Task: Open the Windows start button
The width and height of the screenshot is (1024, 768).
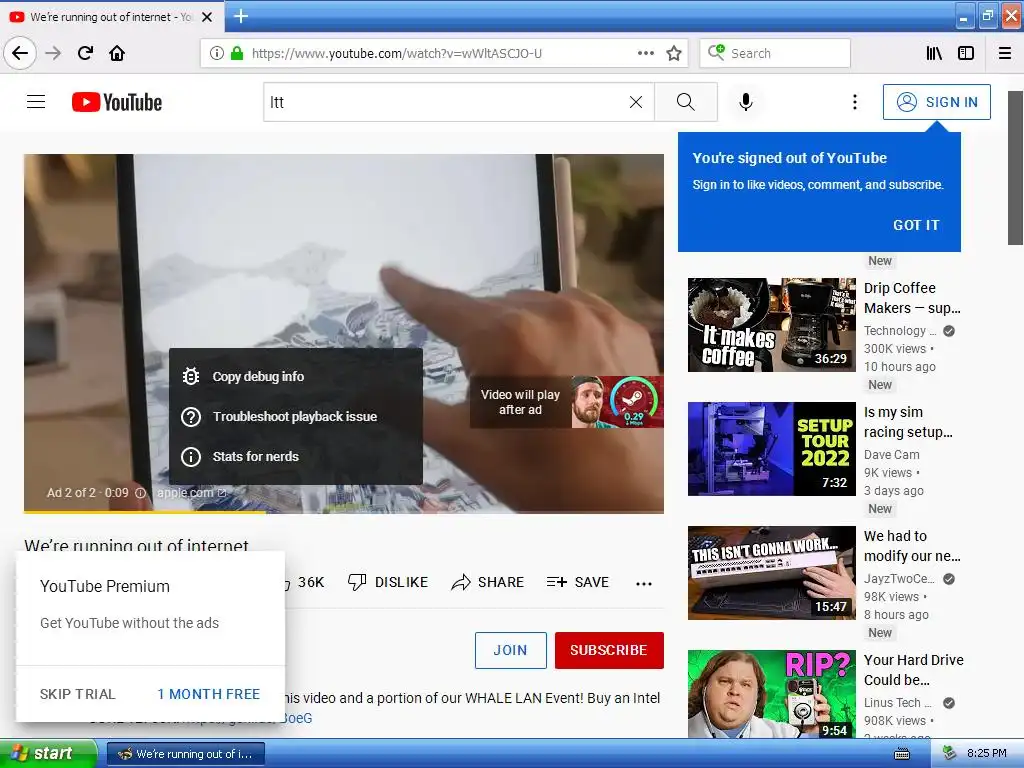Action: click(48, 753)
